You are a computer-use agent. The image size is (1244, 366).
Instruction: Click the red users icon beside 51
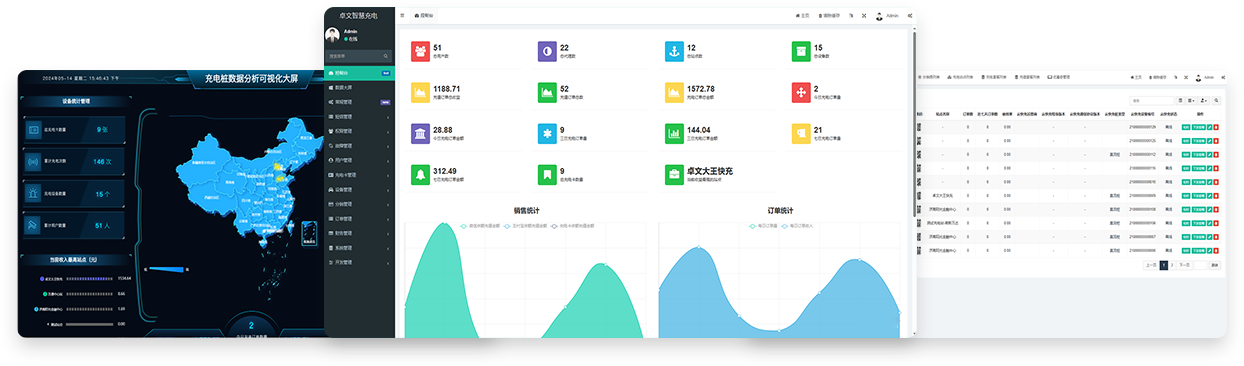pyautogui.click(x=420, y=50)
